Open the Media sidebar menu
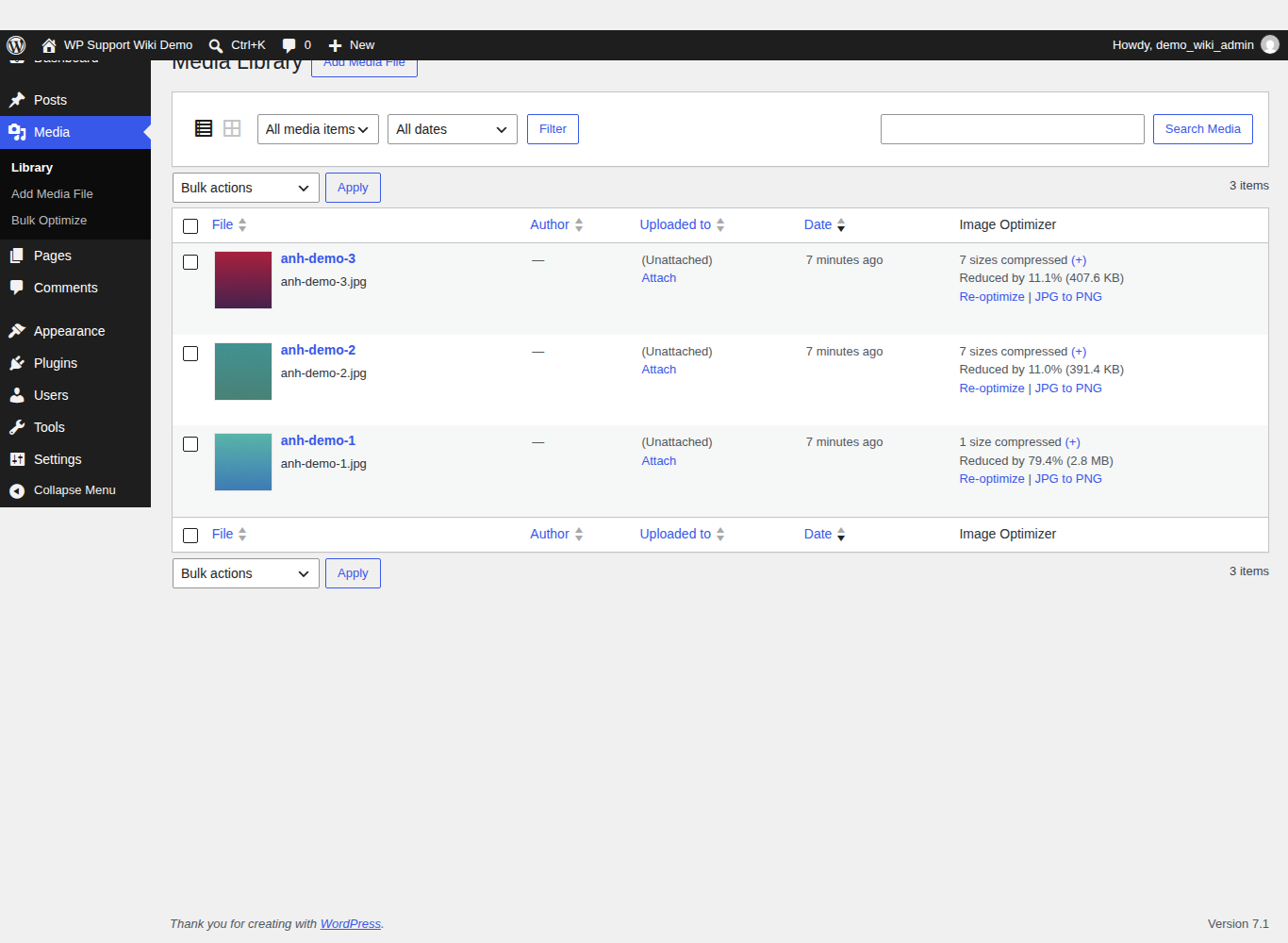The image size is (1288, 943). (75, 132)
